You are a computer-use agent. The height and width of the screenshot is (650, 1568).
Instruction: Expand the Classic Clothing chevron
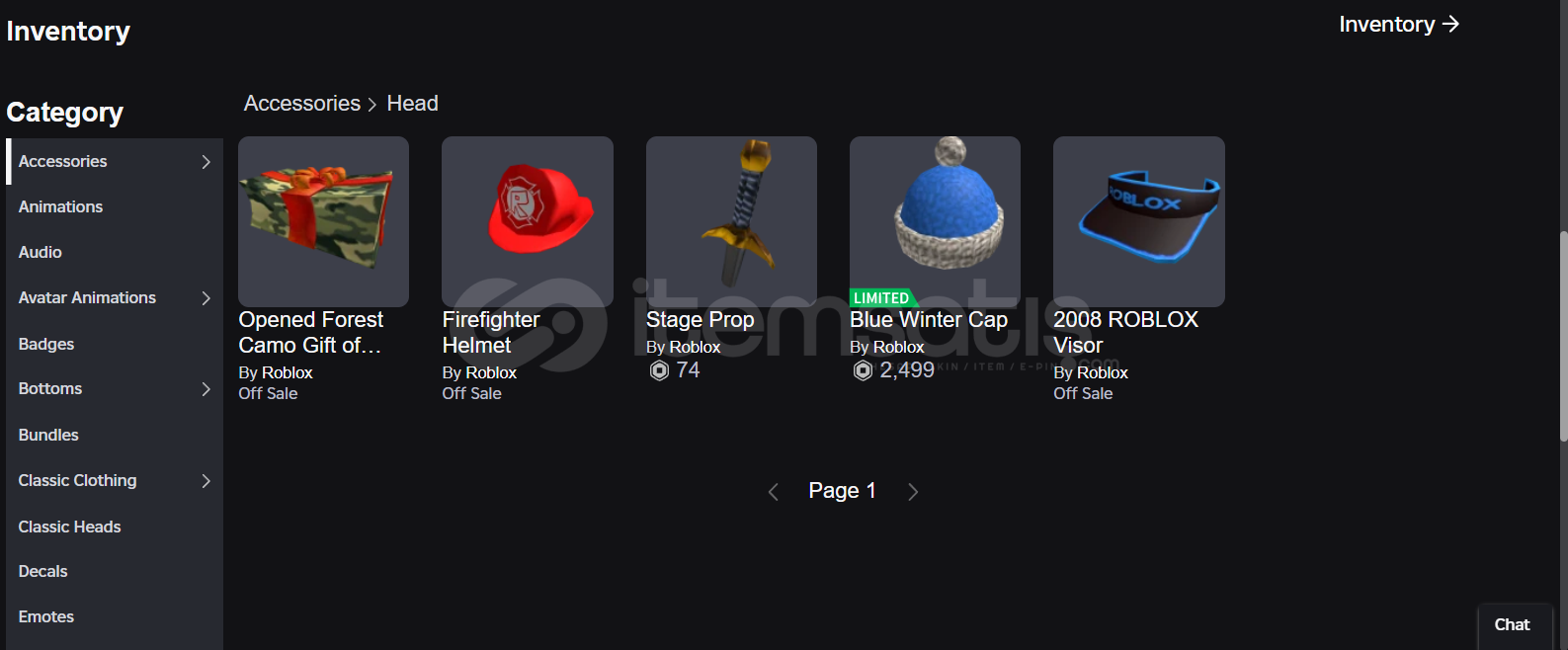click(x=206, y=481)
